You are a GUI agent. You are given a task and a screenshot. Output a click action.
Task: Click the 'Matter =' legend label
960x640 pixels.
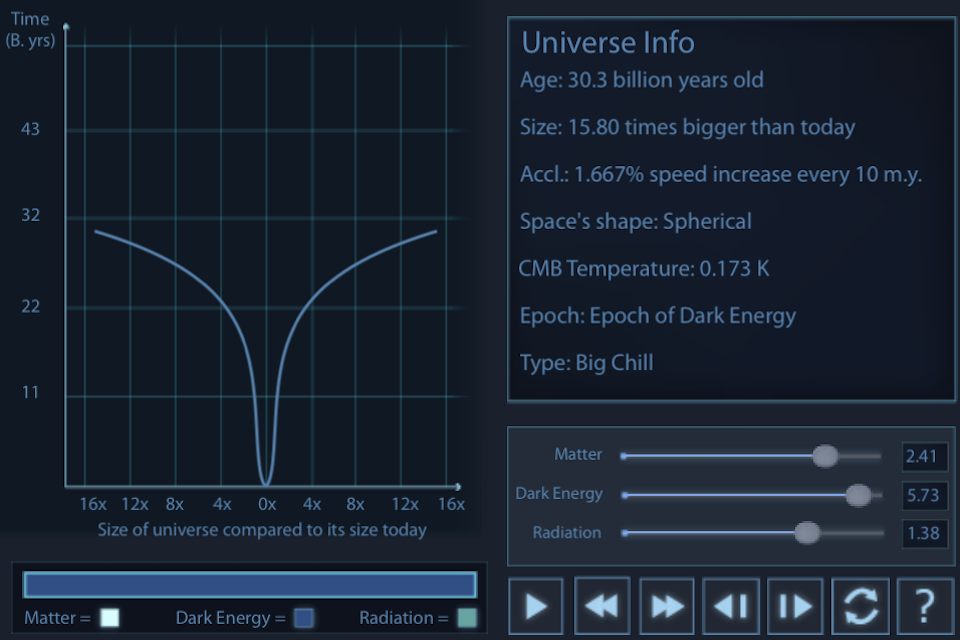58,618
